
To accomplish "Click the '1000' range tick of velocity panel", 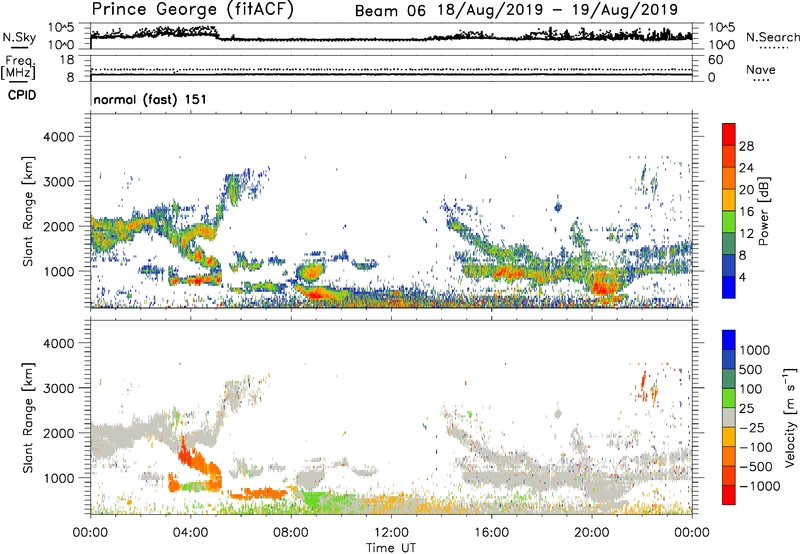I will pyautogui.click(x=58, y=478).
